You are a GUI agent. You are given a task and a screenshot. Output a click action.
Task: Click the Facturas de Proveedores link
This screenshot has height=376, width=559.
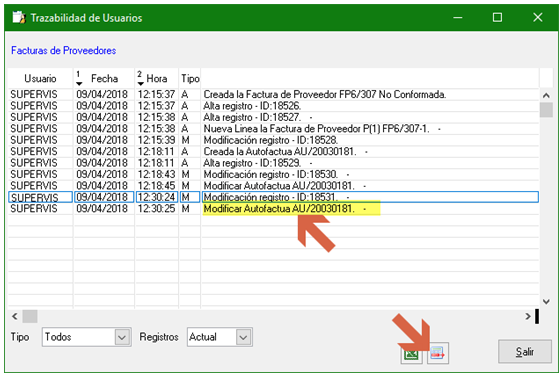[x=63, y=51]
